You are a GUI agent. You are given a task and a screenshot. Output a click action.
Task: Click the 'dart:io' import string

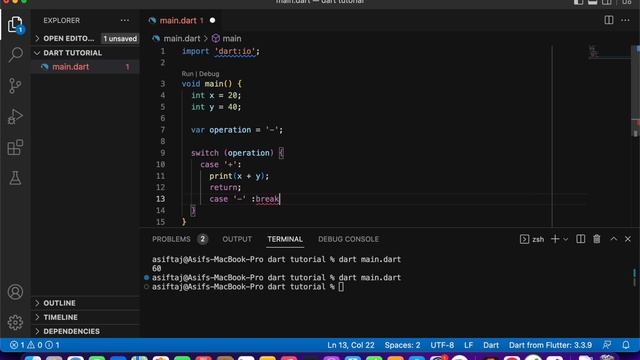point(235,51)
